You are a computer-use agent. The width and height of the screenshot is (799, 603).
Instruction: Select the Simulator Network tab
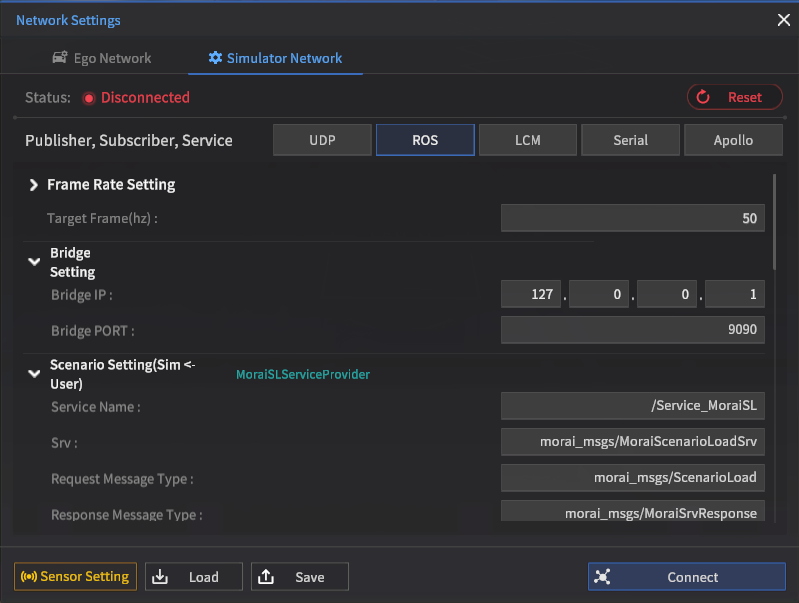tap(275, 58)
